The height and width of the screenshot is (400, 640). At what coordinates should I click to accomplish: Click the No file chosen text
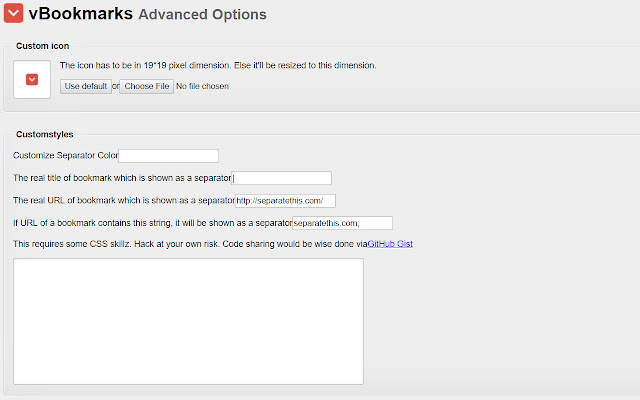[203, 86]
